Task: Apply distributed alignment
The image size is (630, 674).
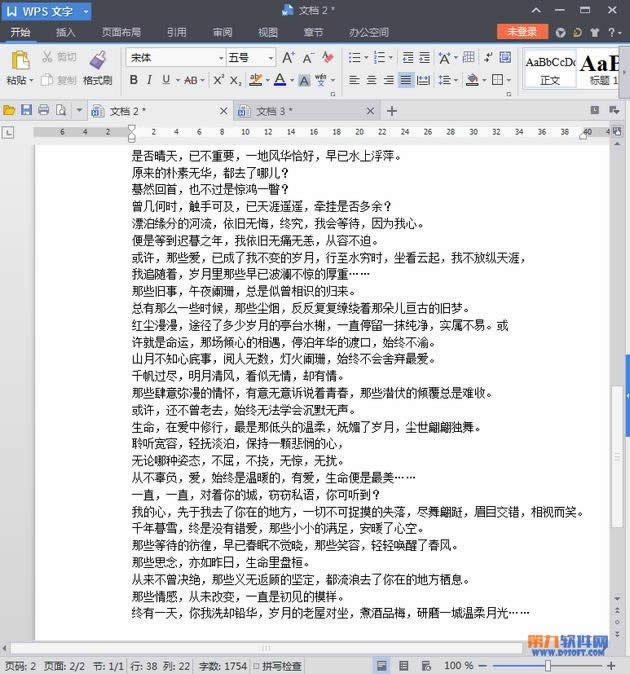Action: [x=423, y=80]
